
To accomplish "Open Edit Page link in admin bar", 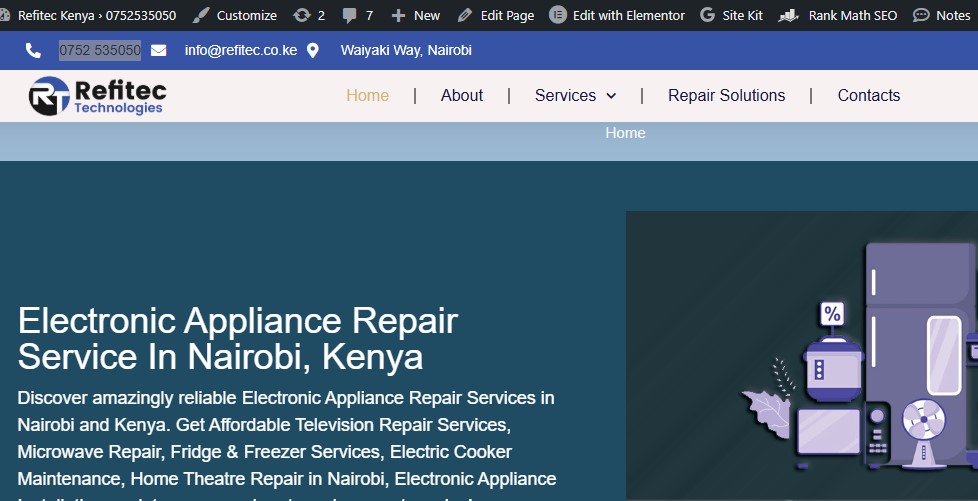I will click(507, 15).
